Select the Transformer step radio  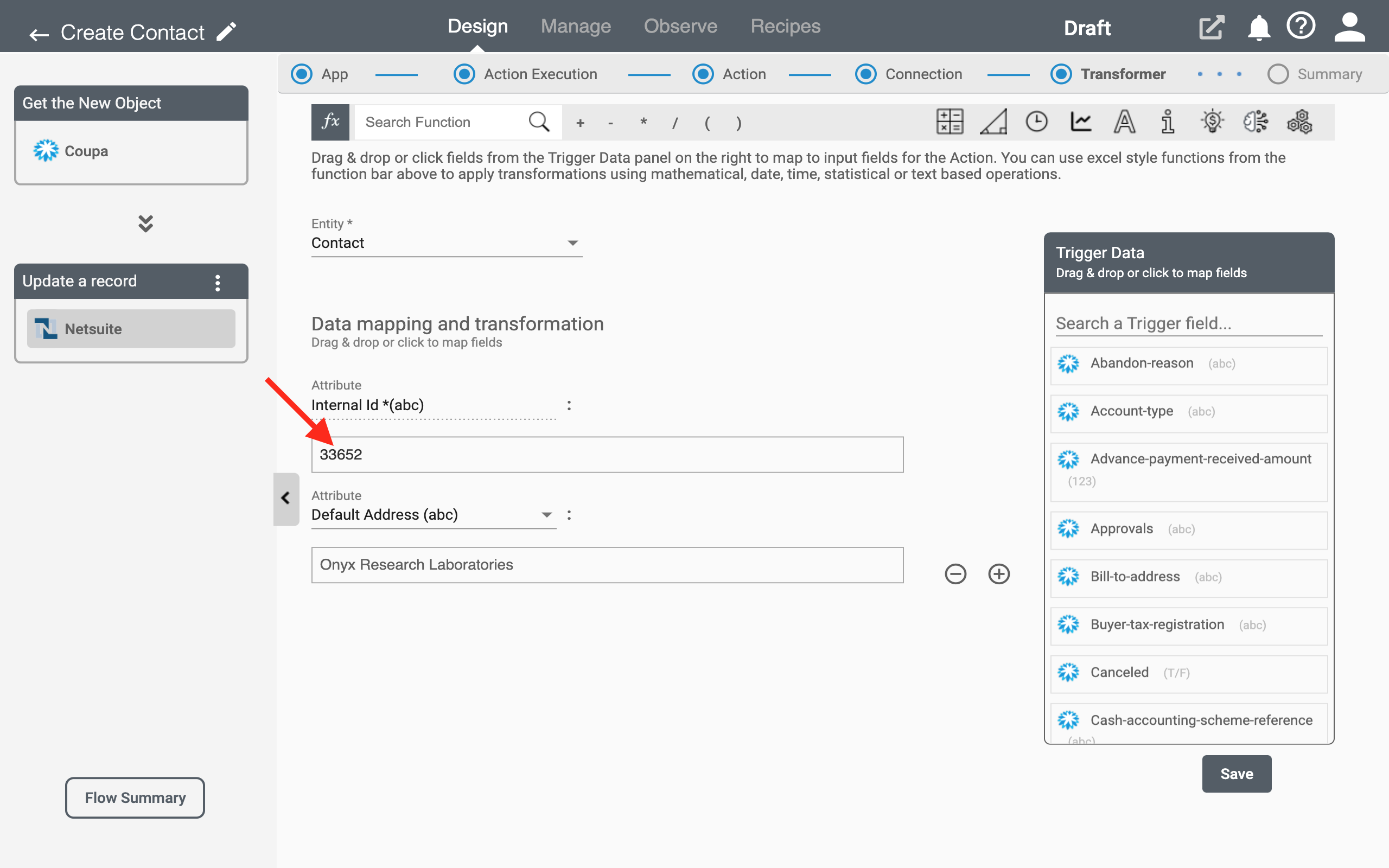[x=1061, y=74]
